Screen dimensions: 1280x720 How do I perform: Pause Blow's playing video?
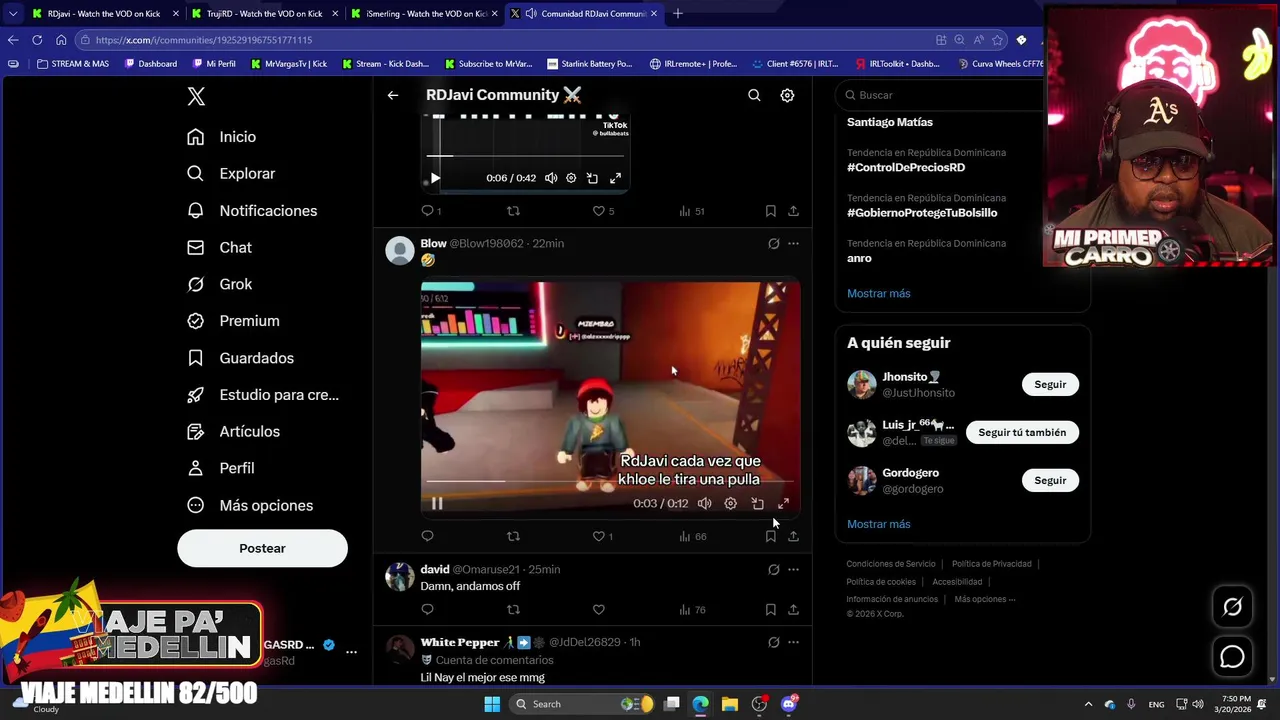tap(437, 503)
